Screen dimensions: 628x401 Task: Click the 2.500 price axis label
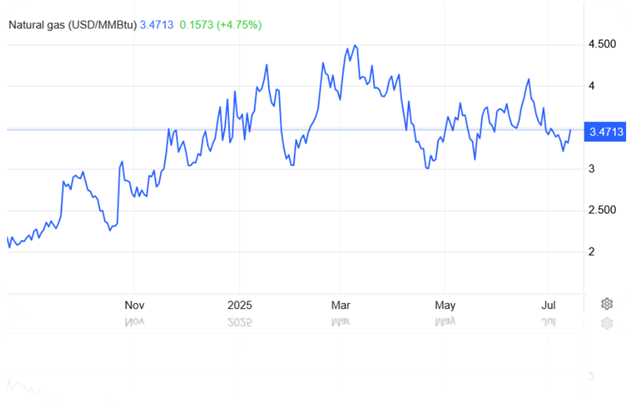[602, 210]
